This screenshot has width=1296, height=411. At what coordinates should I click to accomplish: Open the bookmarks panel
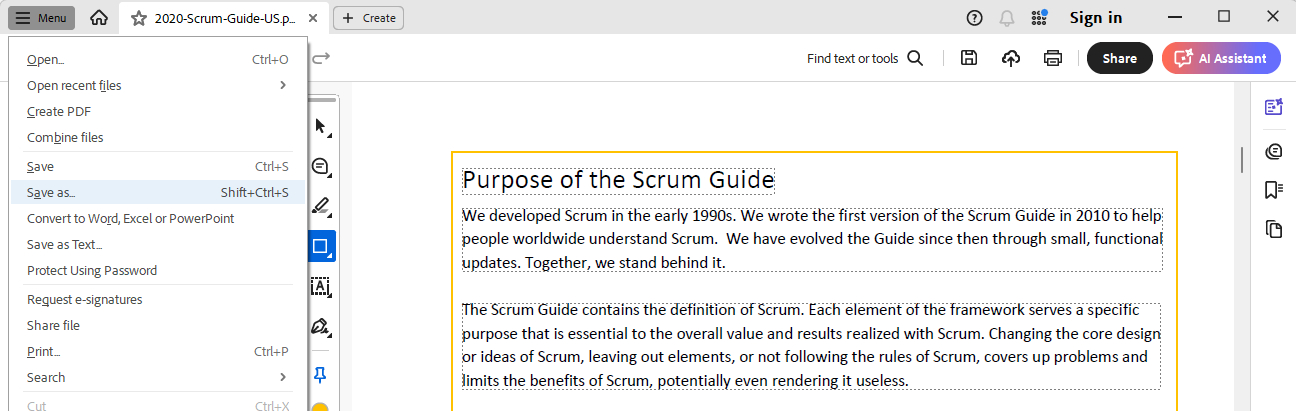click(x=1273, y=190)
